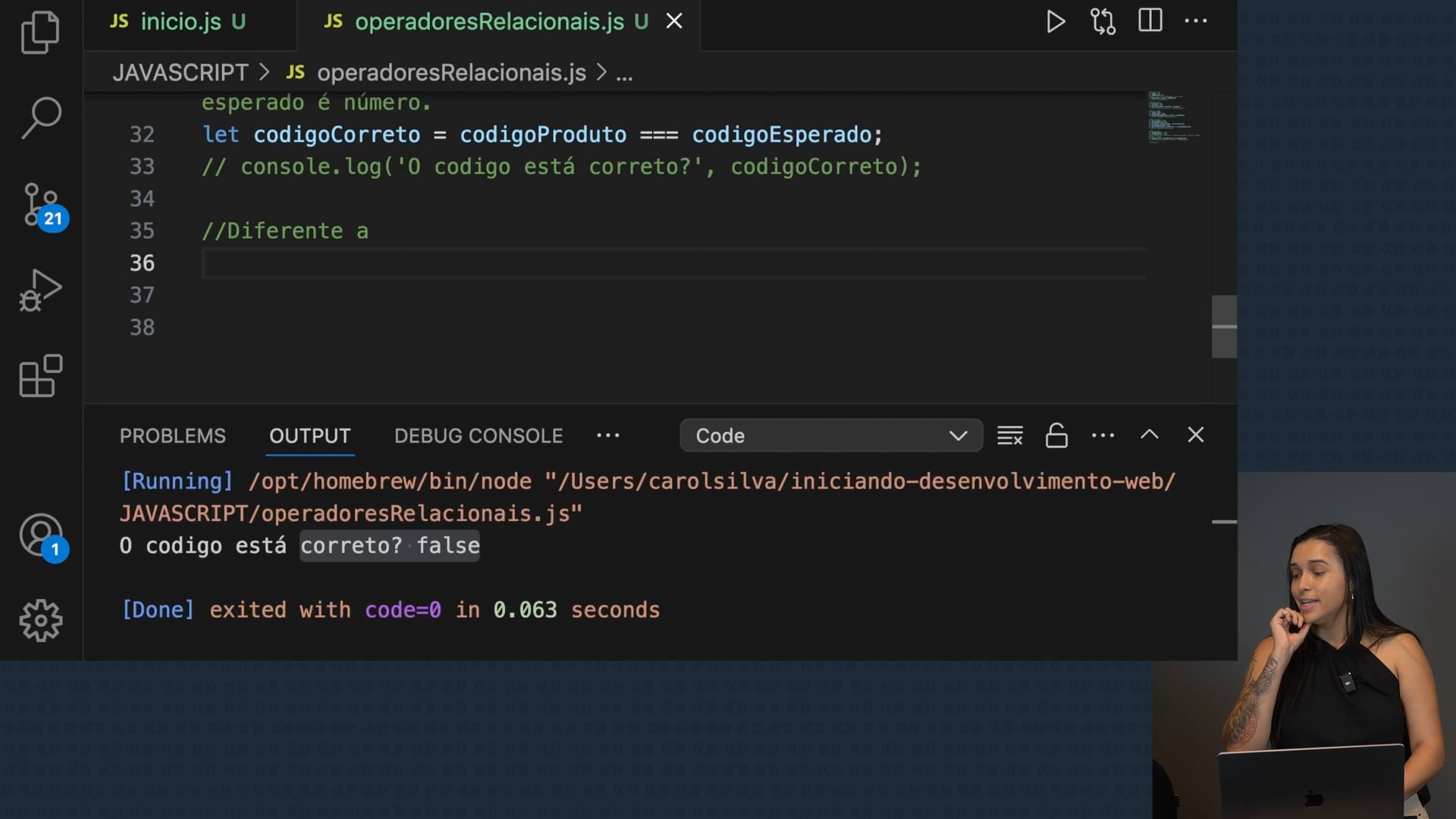The width and height of the screenshot is (1456, 819).
Task: Open the Accounts icon with badge
Action: (x=42, y=535)
